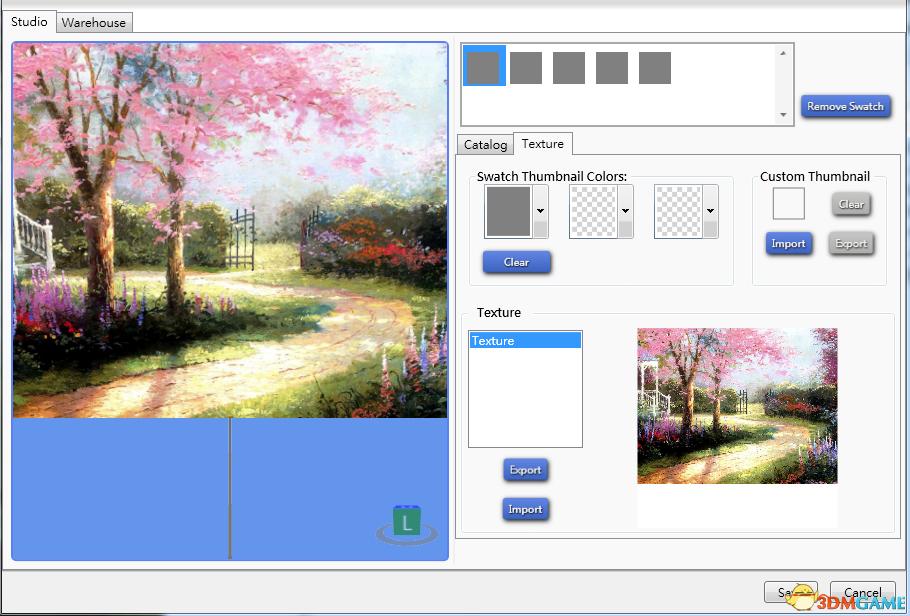Select the Texture item in the list

point(524,341)
